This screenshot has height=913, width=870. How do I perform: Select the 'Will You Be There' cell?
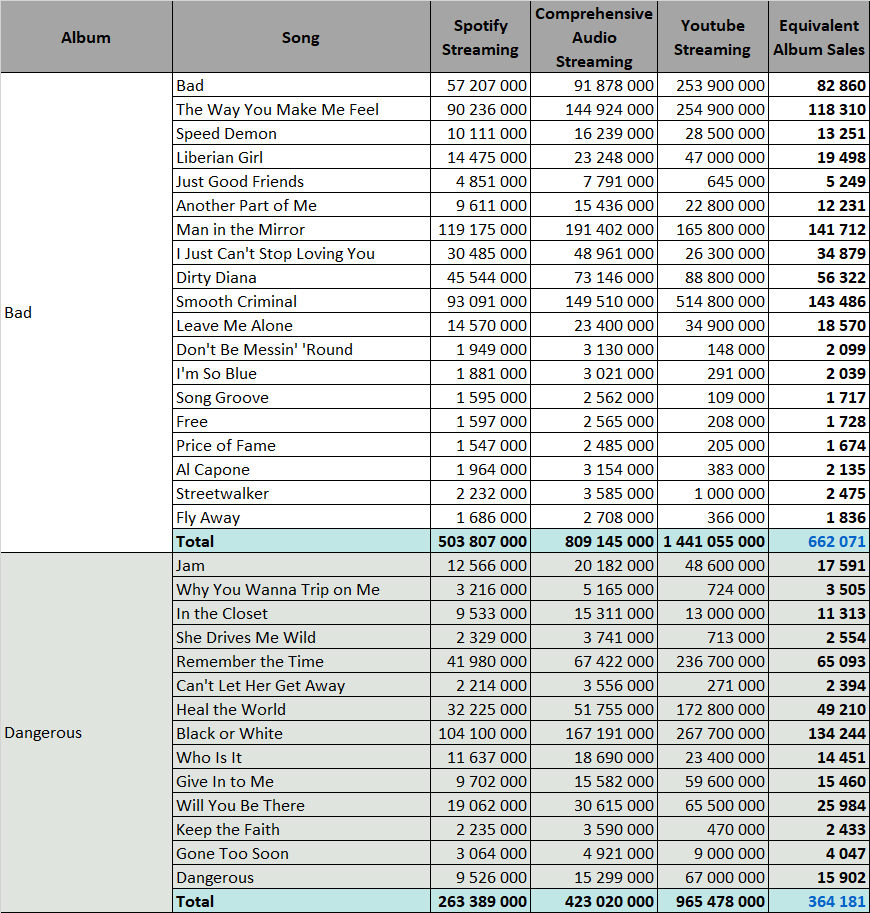tap(301, 805)
